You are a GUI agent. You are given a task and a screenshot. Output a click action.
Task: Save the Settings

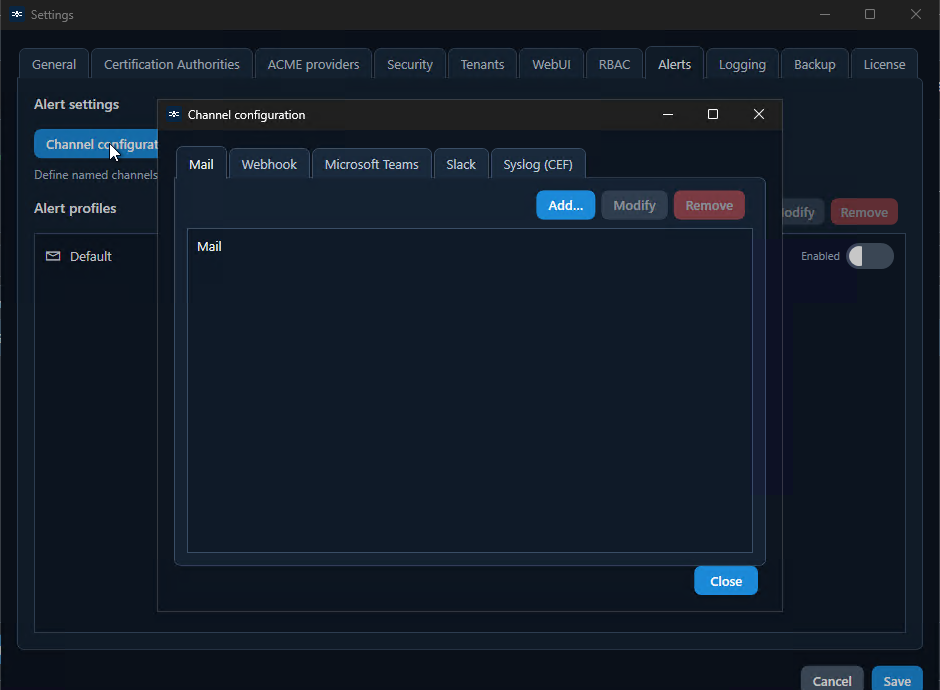[x=897, y=680]
